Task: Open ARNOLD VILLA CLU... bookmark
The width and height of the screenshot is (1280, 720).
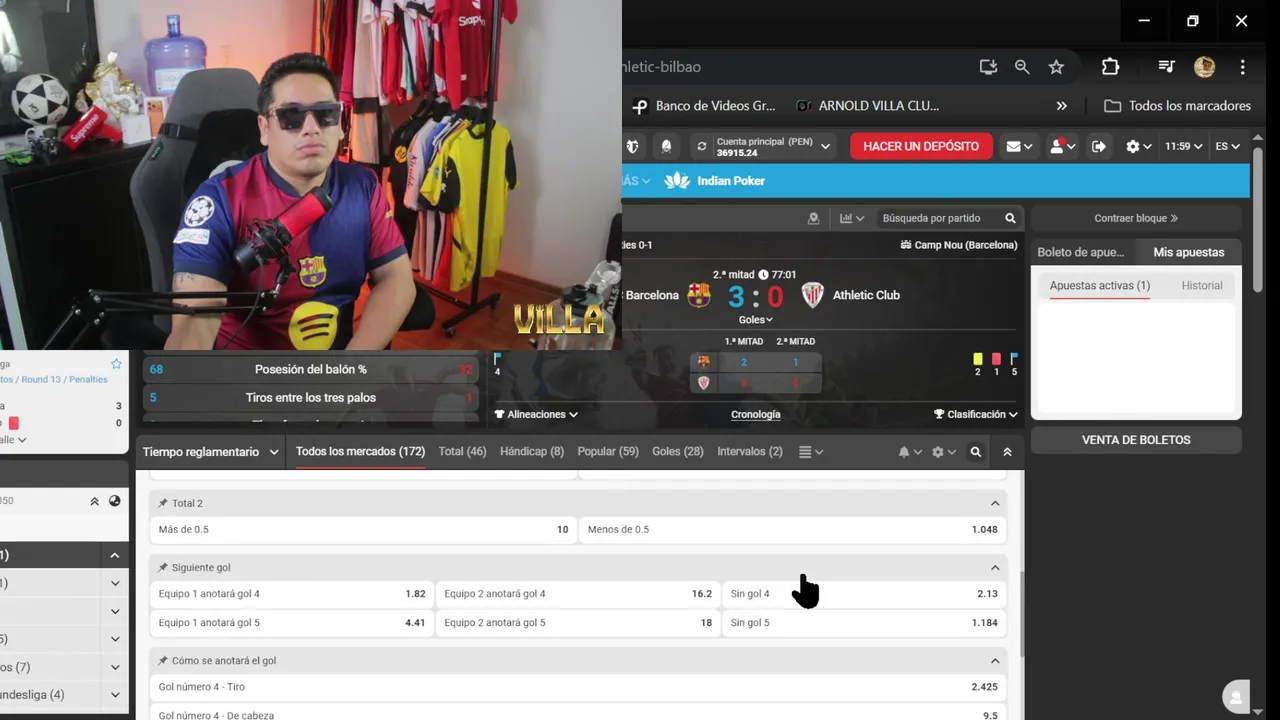Action: click(x=868, y=105)
